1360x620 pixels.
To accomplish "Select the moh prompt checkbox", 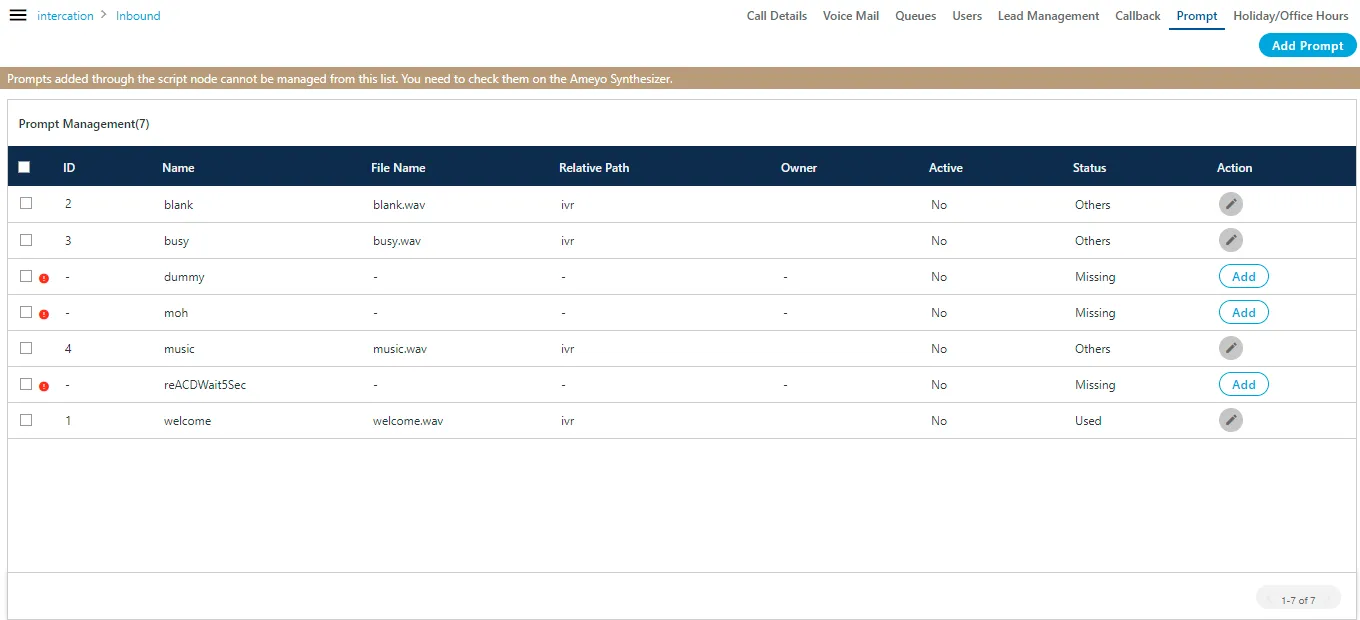I will 26,312.
